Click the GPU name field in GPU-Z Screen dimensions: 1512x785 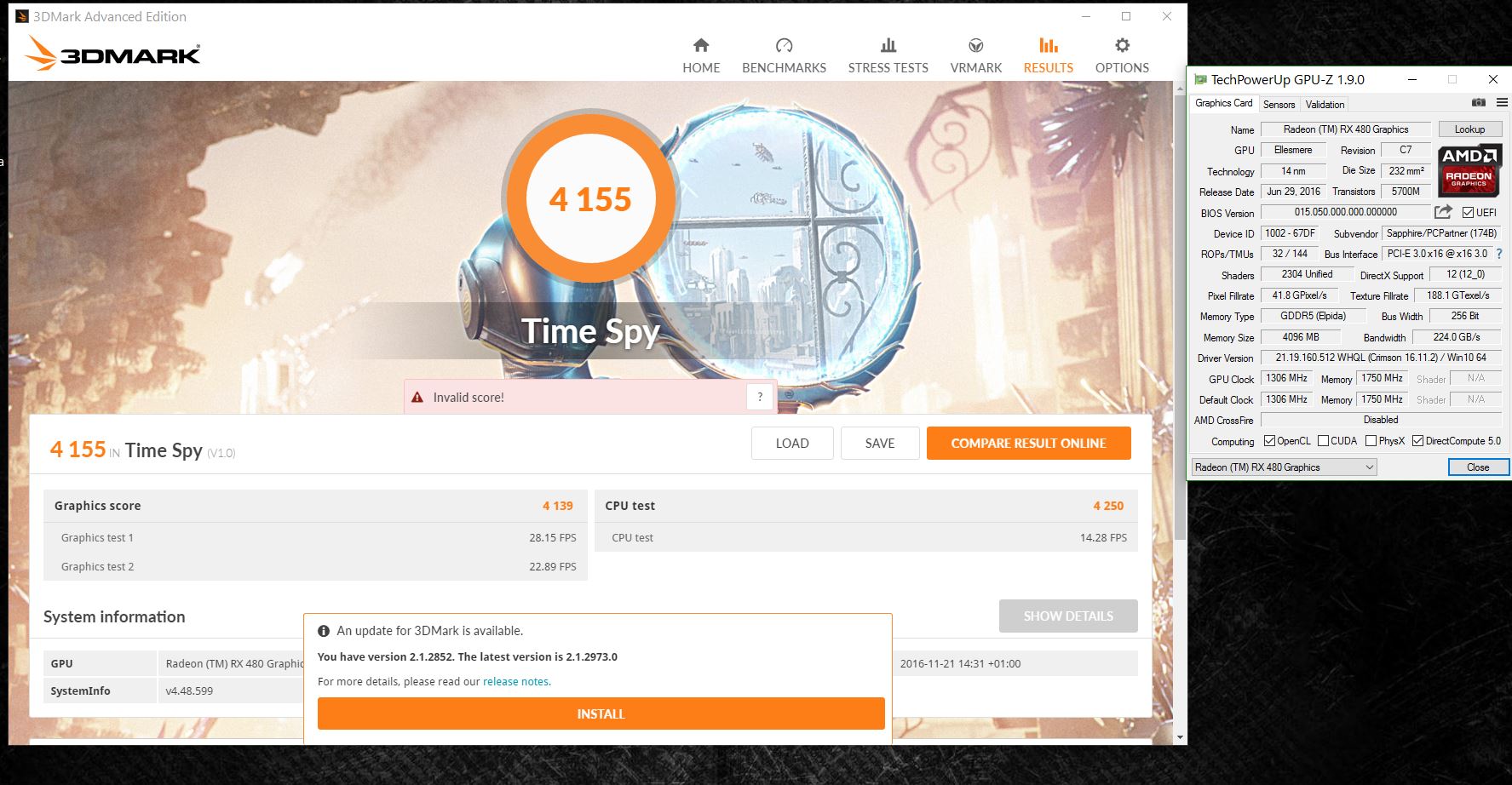click(x=1346, y=129)
